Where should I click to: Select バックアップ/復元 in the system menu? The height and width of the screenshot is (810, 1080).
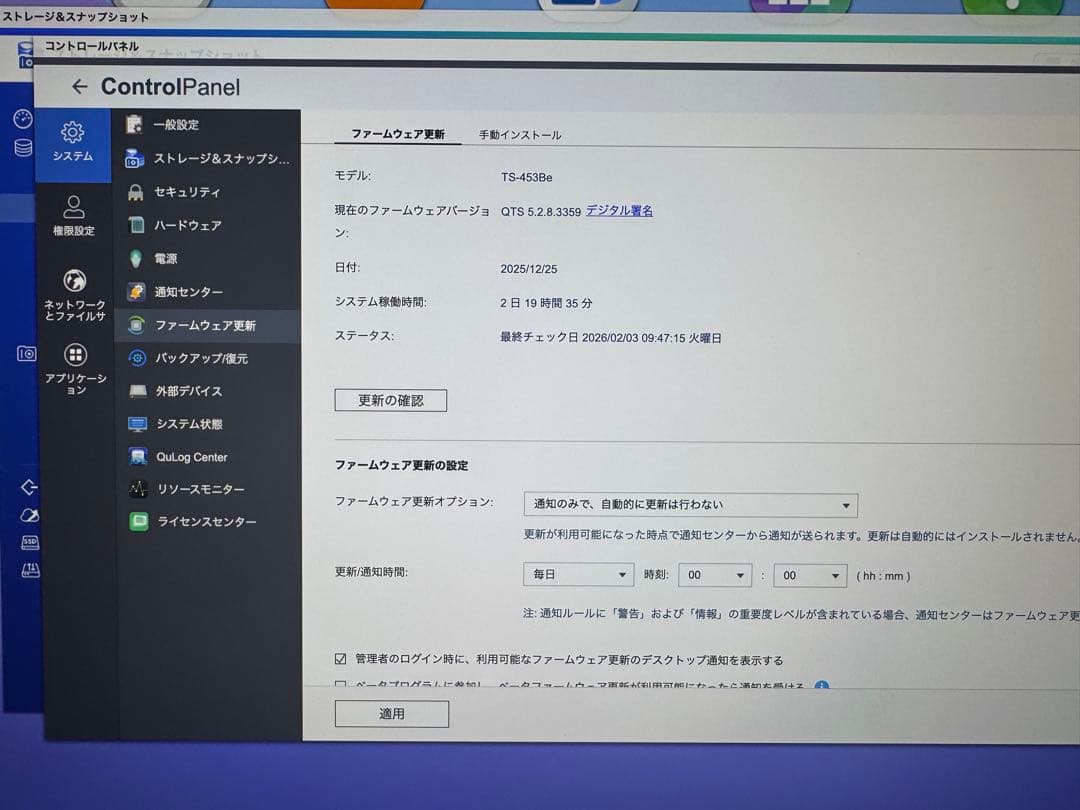point(202,358)
